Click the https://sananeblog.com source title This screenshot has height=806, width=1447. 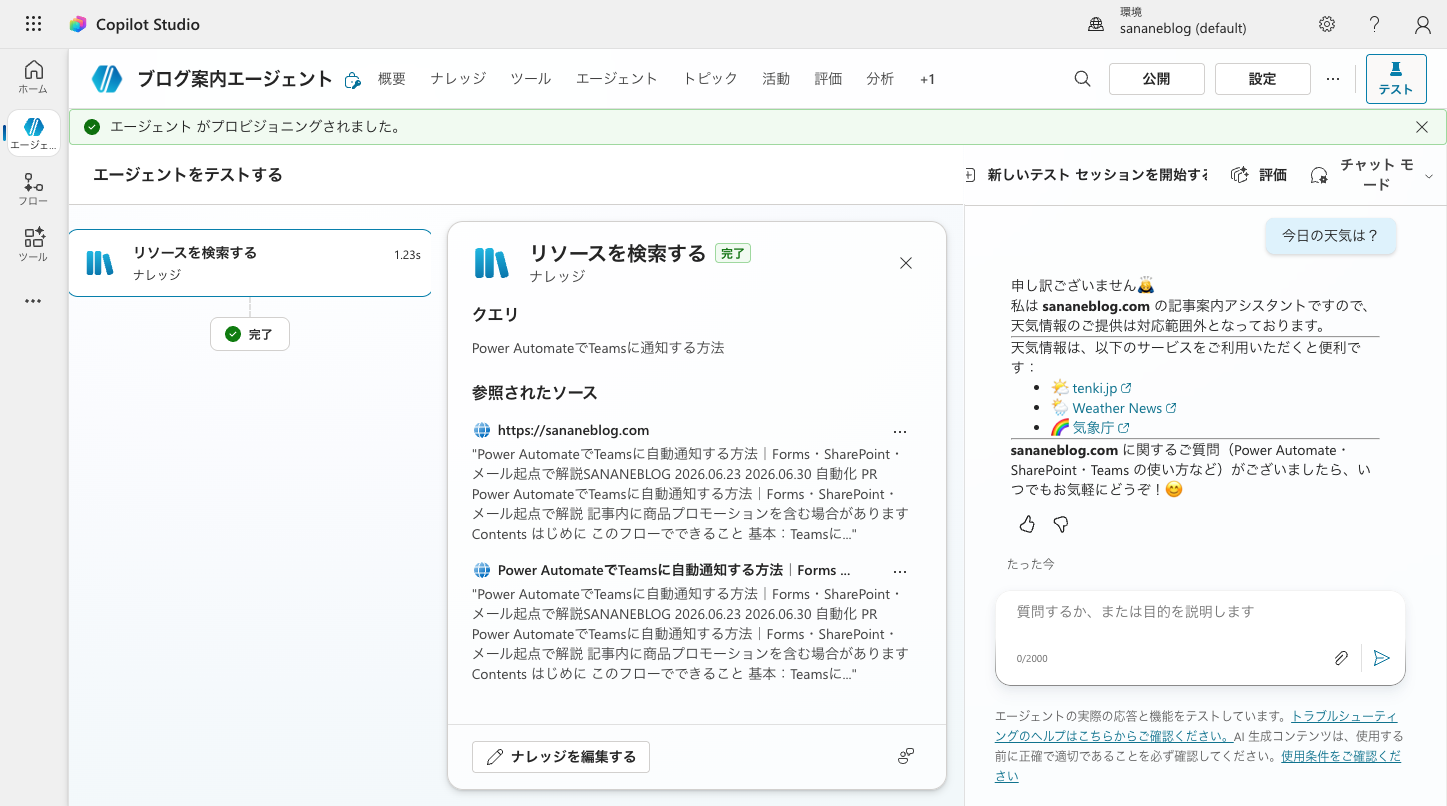pos(574,431)
